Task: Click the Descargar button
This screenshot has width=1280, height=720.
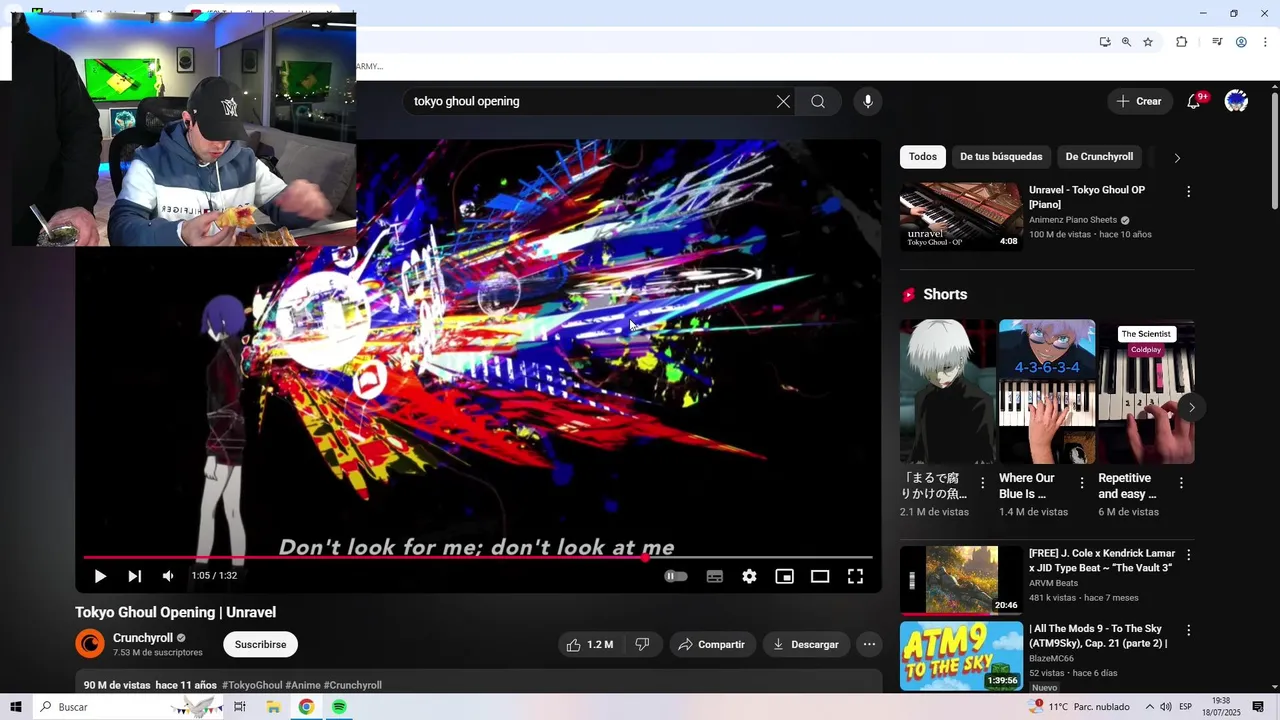Action: [x=806, y=645]
